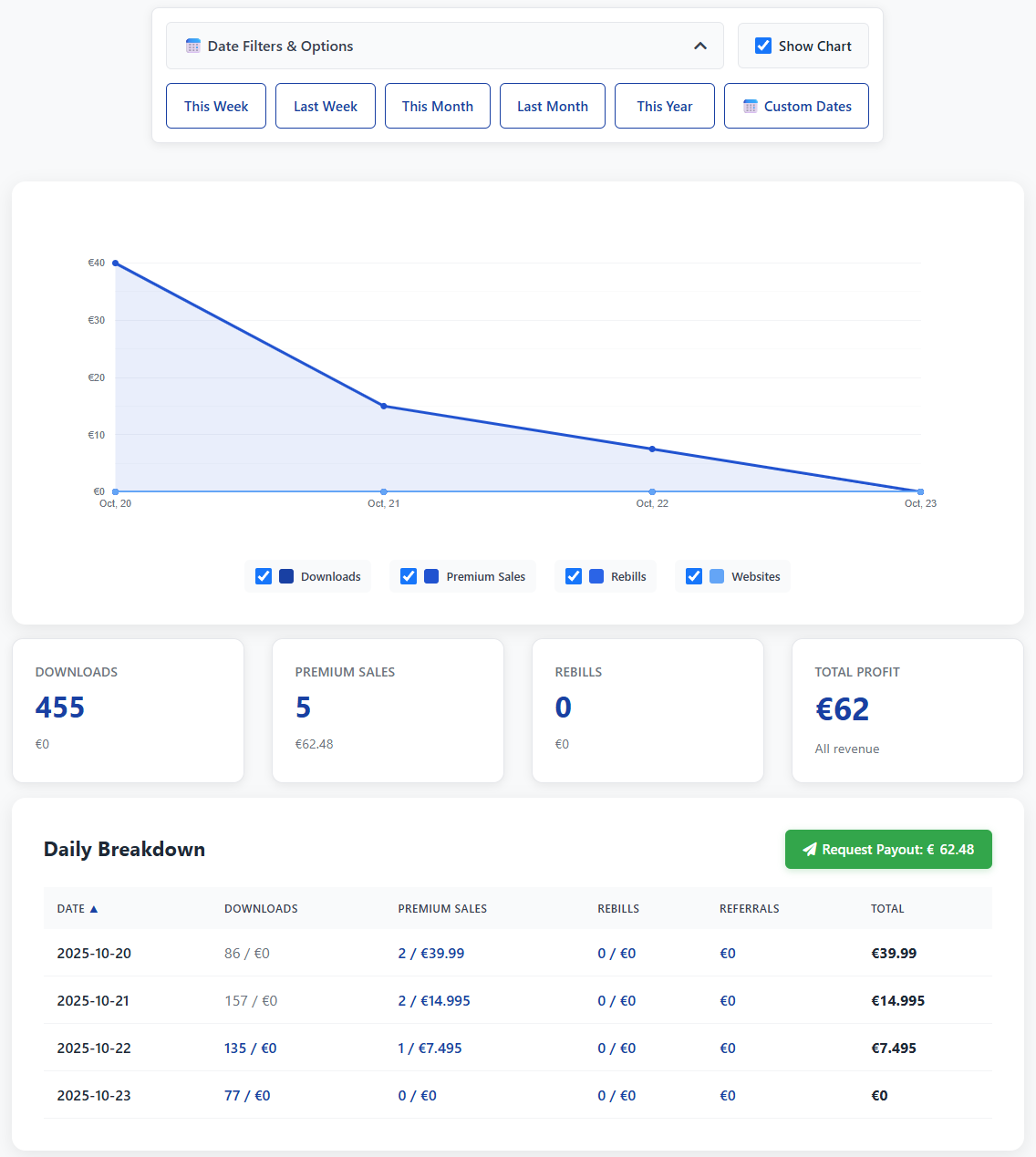
Task: Collapse the Date Filters & Options panel
Action: [700, 45]
